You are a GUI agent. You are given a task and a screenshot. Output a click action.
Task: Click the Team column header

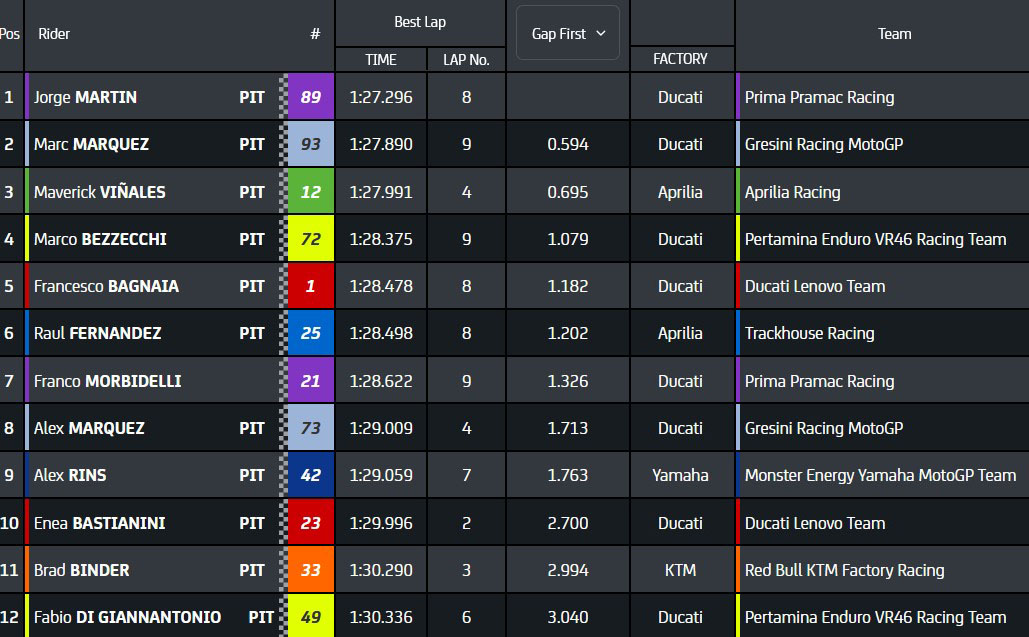point(894,34)
